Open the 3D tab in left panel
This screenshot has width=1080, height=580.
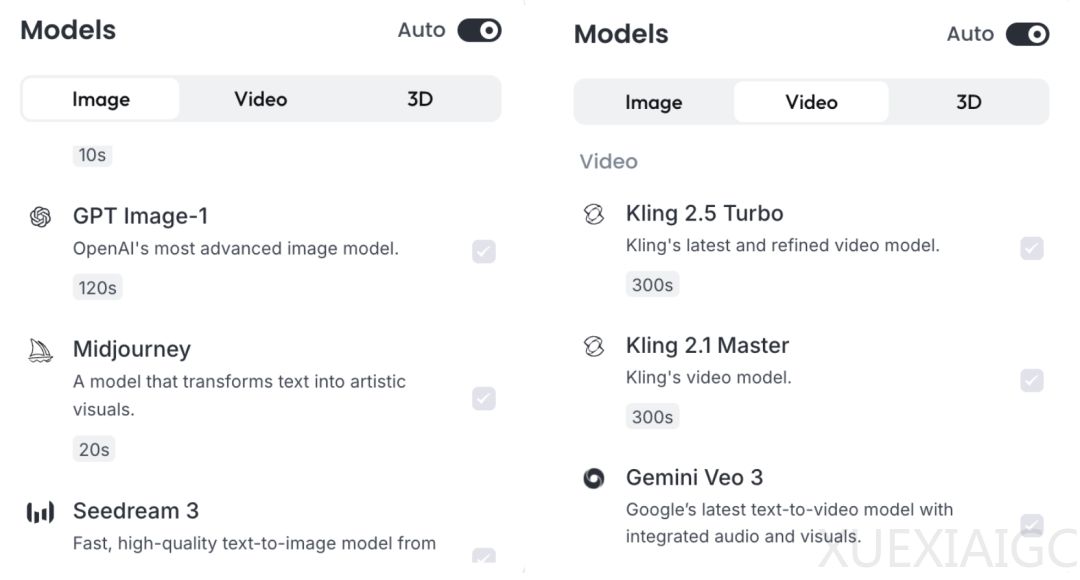[419, 99]
